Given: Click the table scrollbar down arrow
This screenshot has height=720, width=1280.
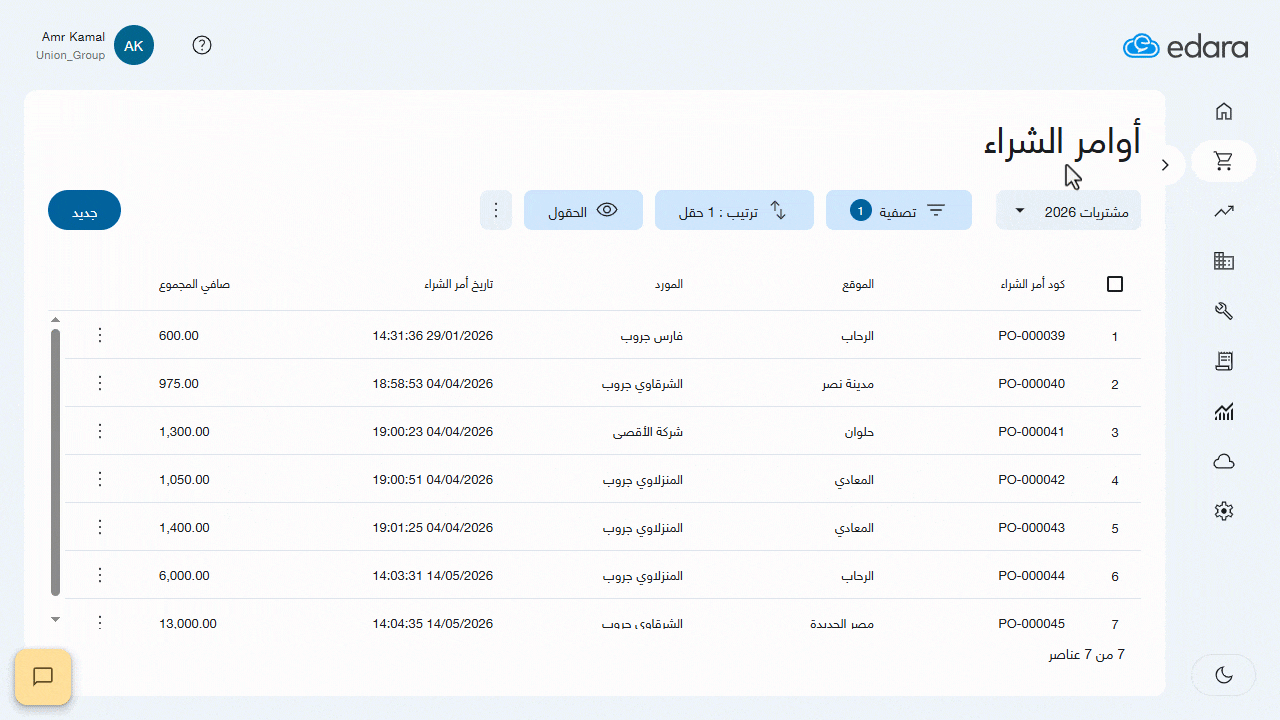Looking at the screenshot, I should pos(55,620).
